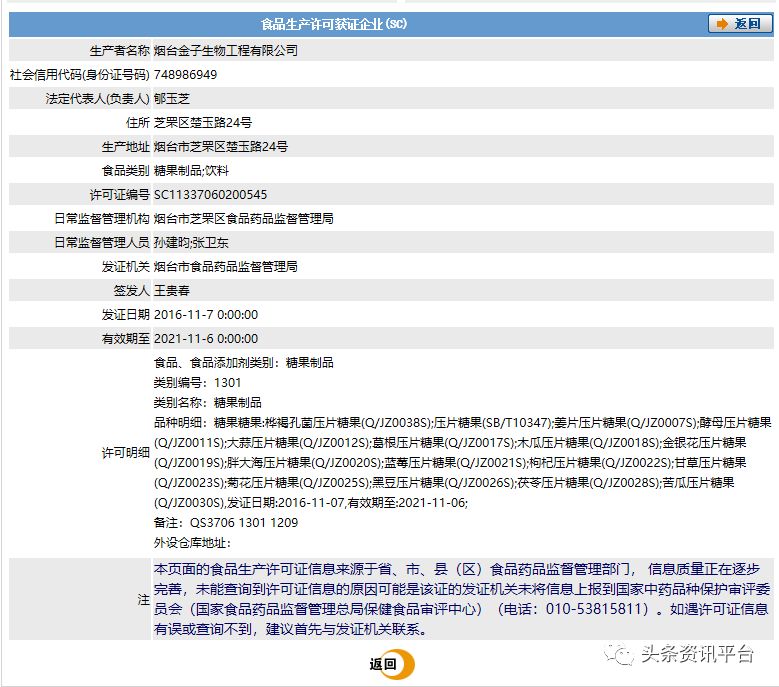
Task: Click the label 许可证编号
Action: pyautogui.click(x=119, y=194)
